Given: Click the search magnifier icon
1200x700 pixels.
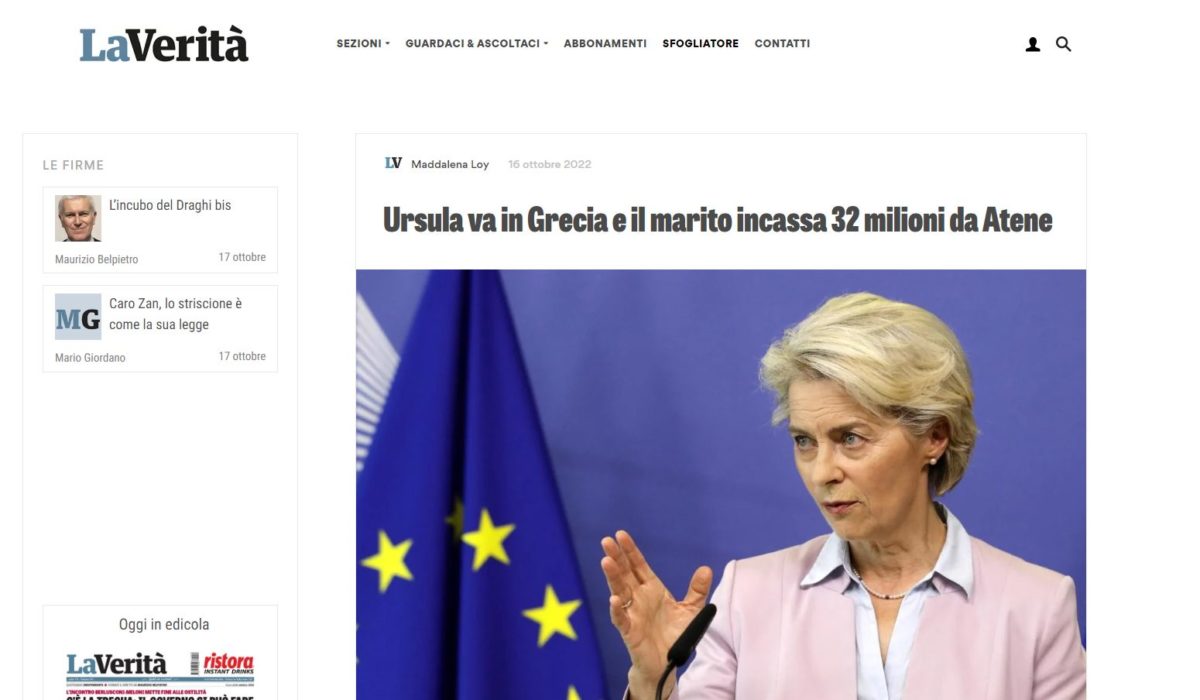Looking at the screenshot, I should [1063, 44].
